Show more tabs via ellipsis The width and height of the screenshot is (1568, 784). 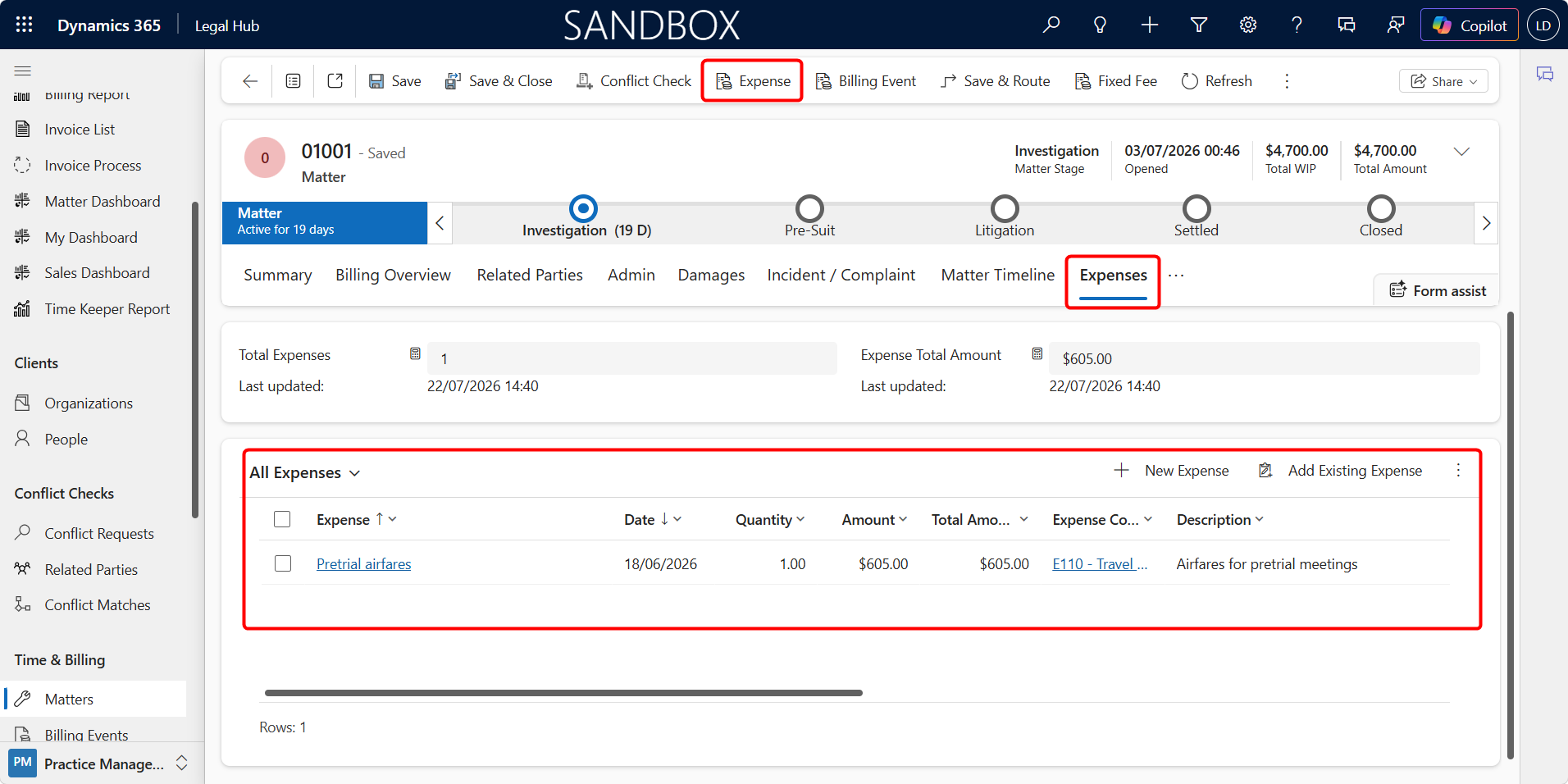(1176, 276)
